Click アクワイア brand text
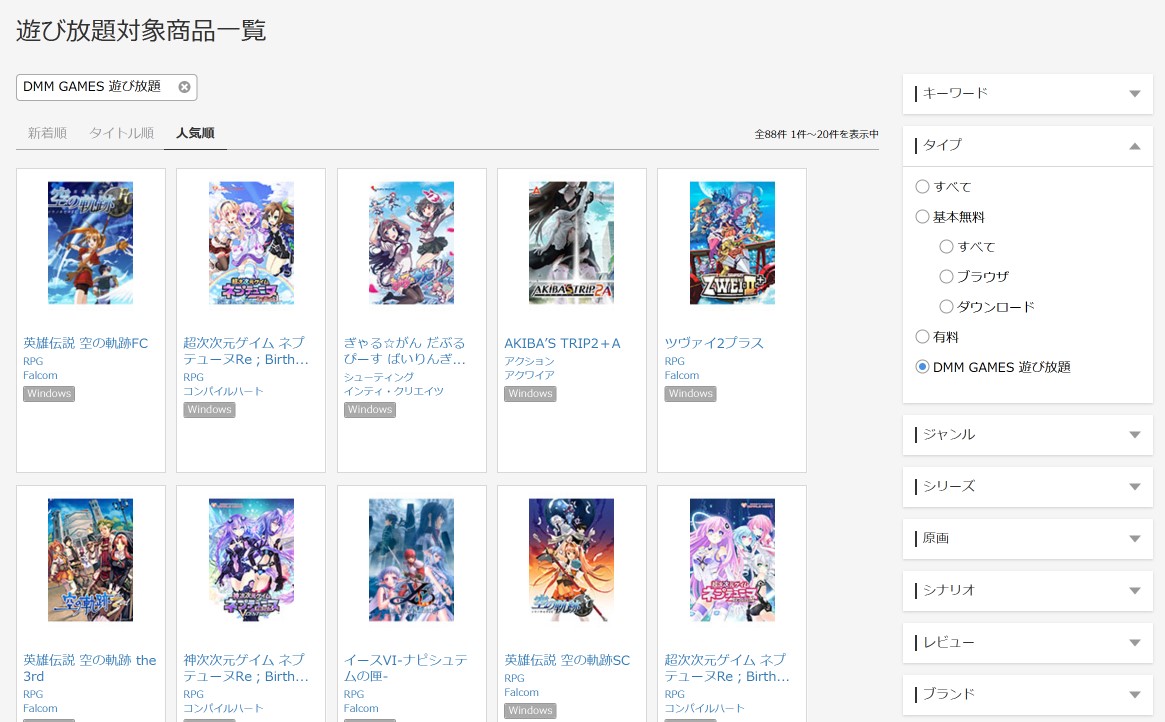Image resolution: width=1165 pixels, height=722 pixels. pos(529,375)
